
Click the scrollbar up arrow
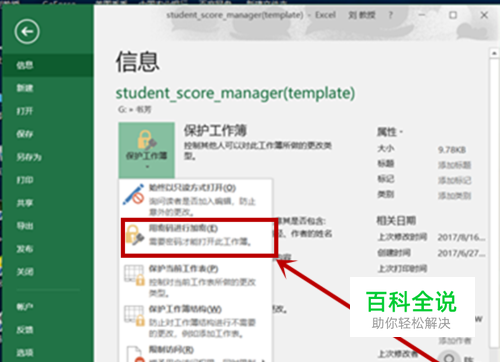pos(494,53)
